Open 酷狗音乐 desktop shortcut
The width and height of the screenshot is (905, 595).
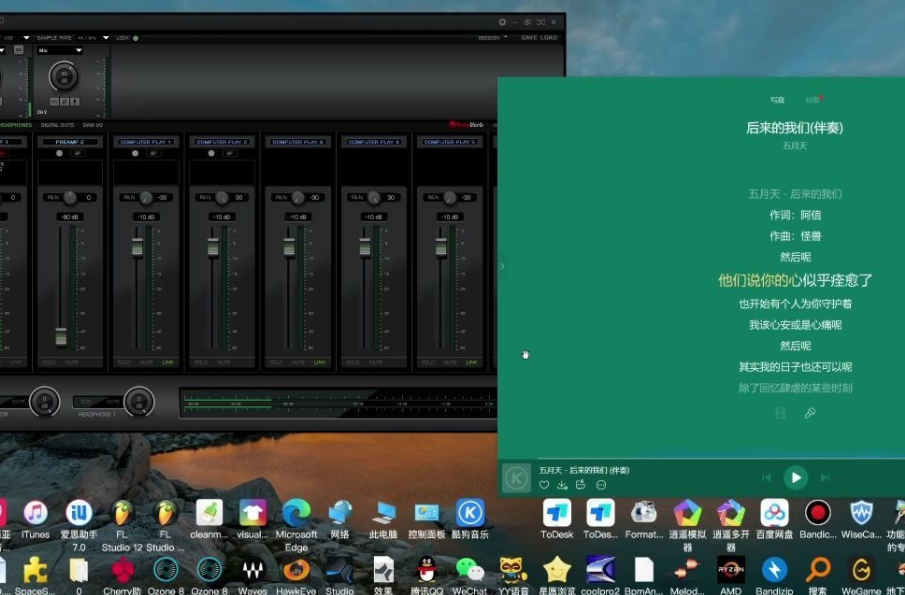point(470,519)
